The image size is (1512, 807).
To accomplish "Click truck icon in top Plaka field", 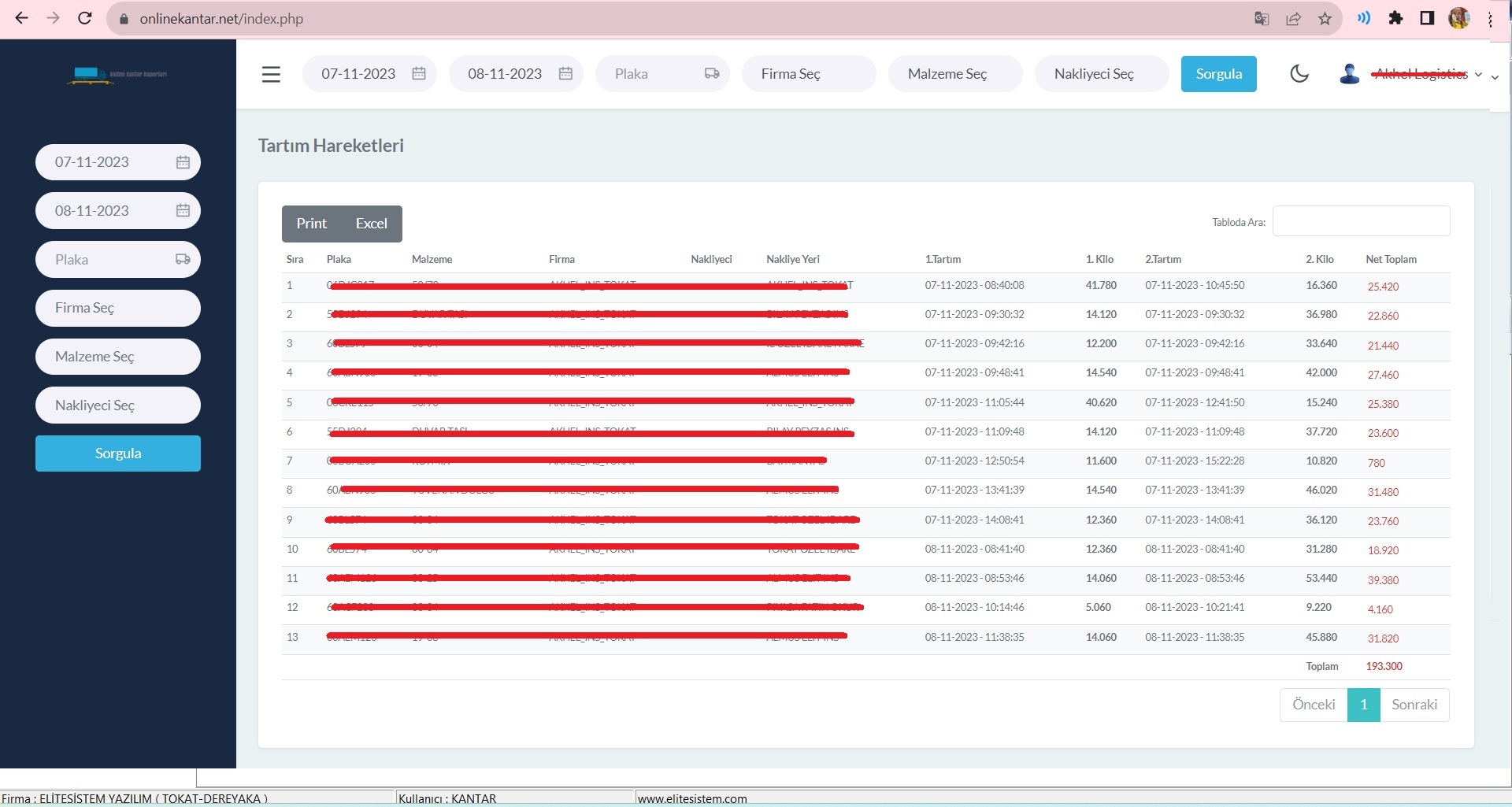I will [712, 74].
